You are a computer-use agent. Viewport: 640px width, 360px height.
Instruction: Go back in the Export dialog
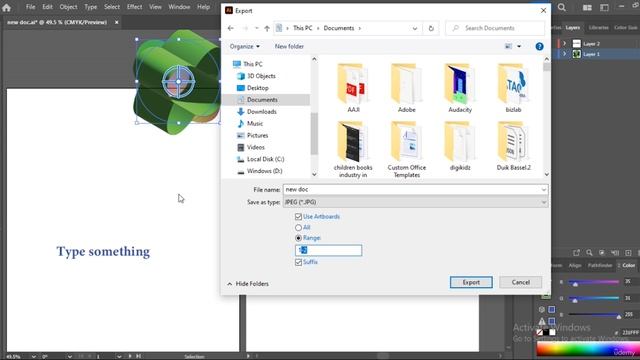click(231, 28)
